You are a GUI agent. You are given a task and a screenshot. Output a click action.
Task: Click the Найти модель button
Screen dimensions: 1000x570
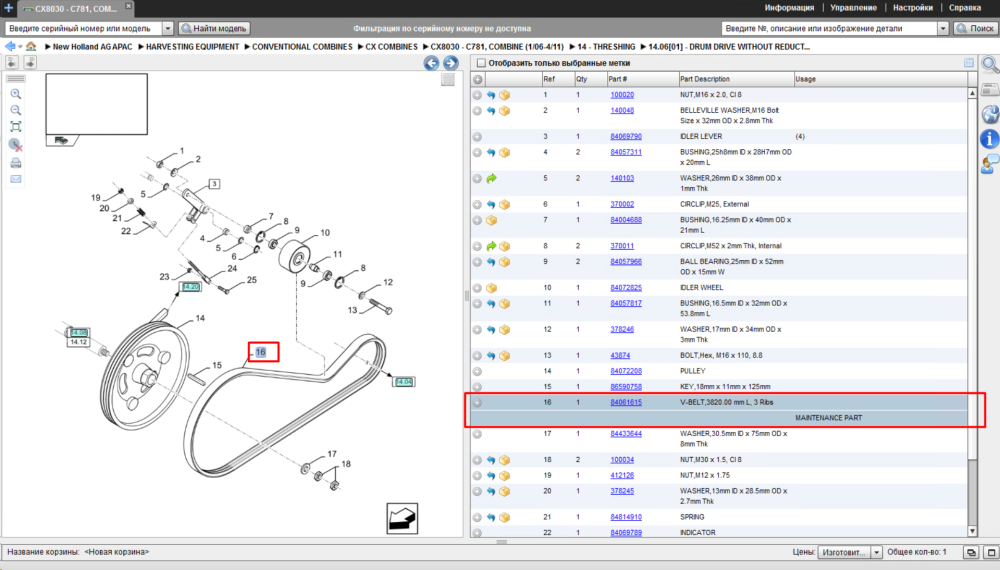pyautogui.click(x=214, y=28)
